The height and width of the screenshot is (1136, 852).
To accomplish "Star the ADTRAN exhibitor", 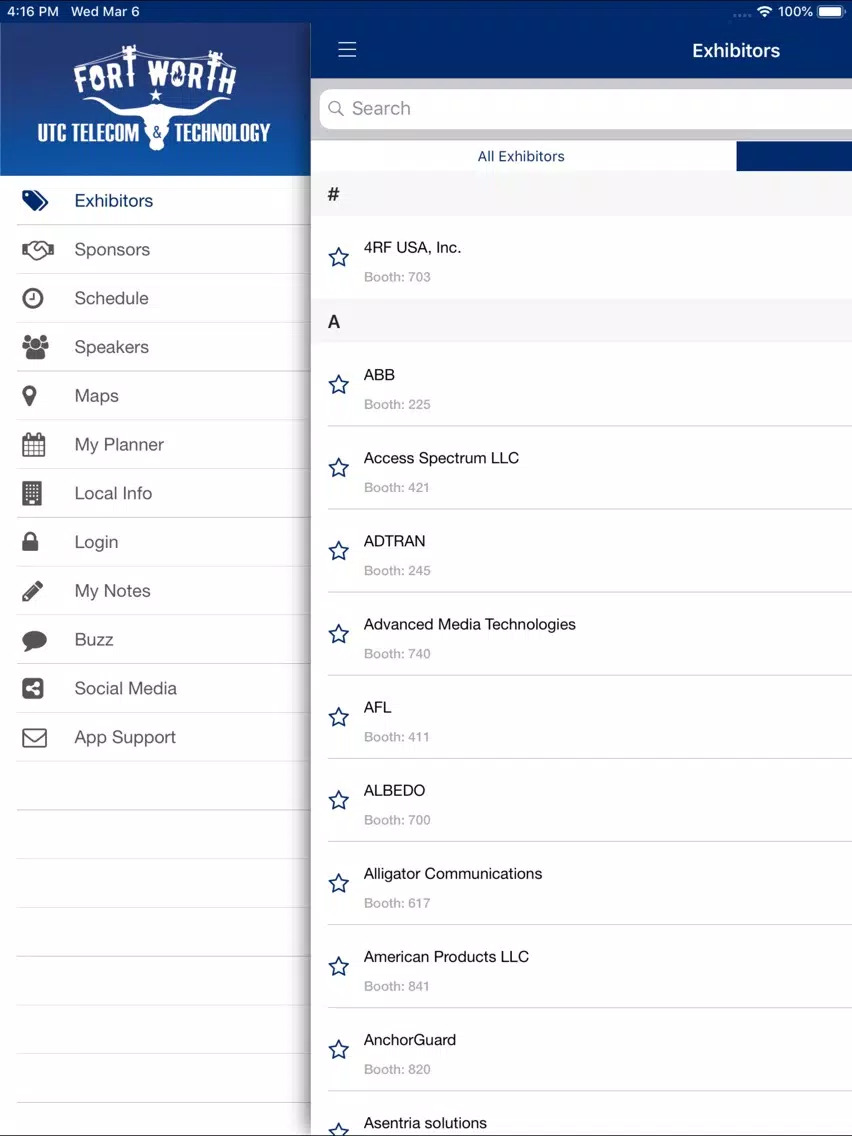I will tap(338, 551).
